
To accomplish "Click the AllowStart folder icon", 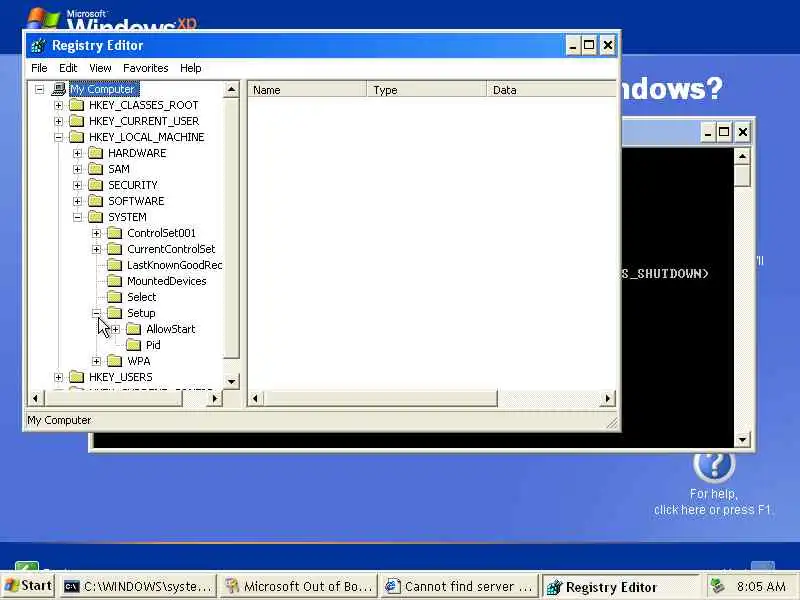I will point(134,329).
